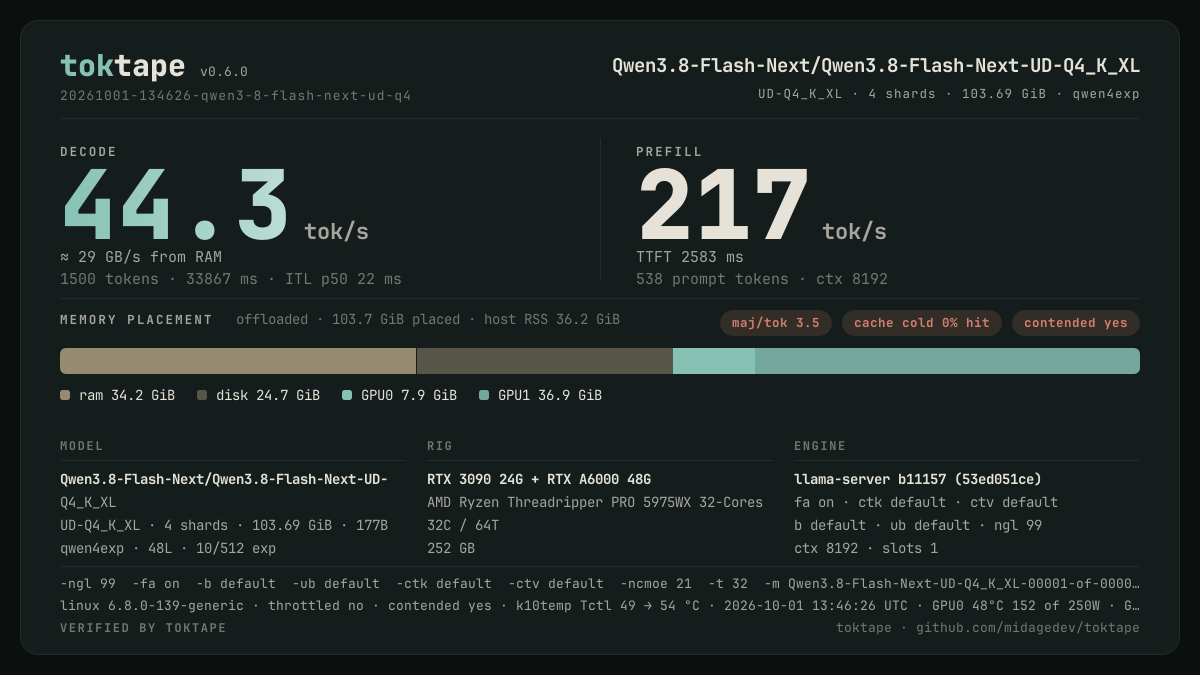This screenshot has height=675, width=1200.
Task: Click the DECODE section label
Action: (89, 152)
